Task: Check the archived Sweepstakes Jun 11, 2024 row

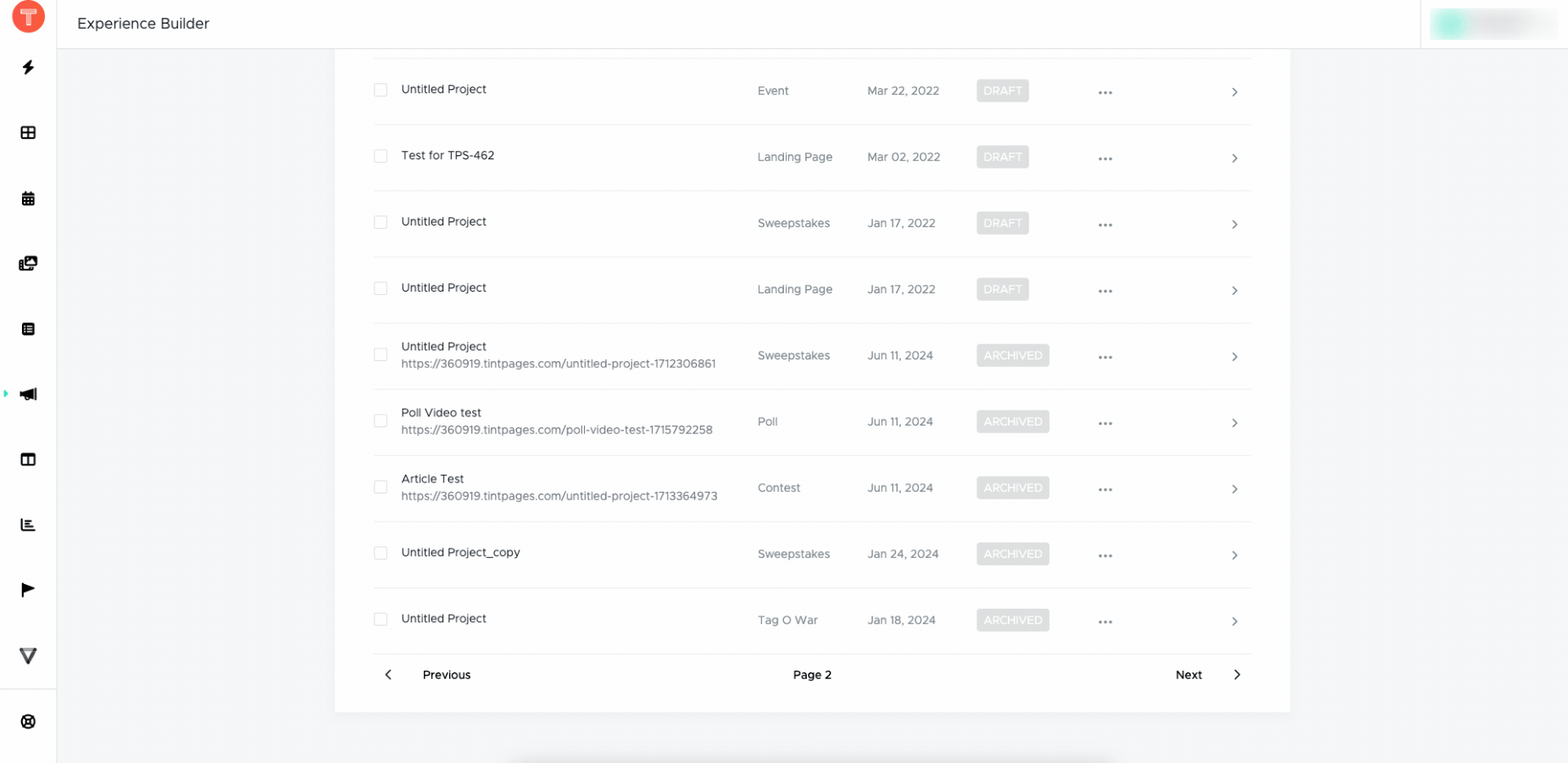Action: coord(381,354)
